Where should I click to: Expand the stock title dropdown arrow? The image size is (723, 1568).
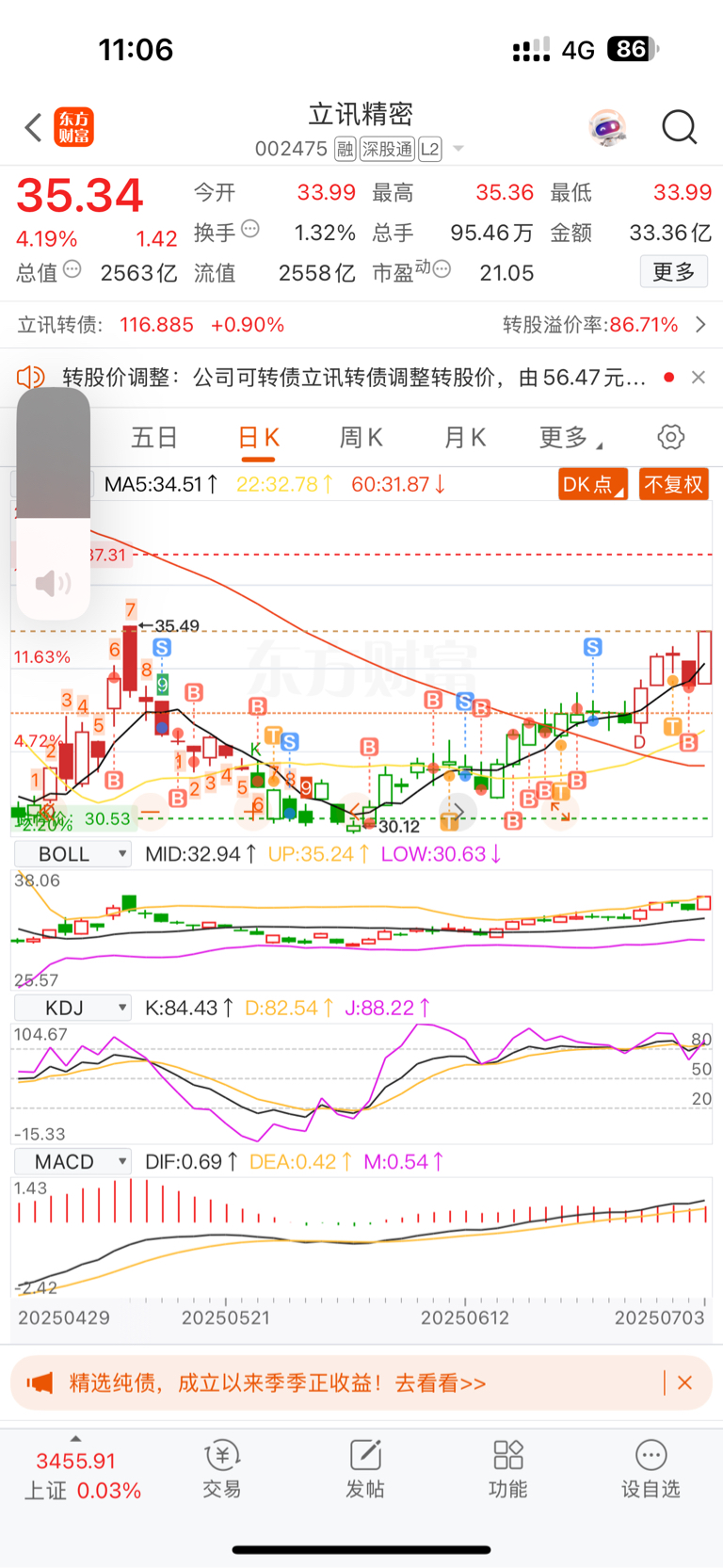tap(458, 149)
